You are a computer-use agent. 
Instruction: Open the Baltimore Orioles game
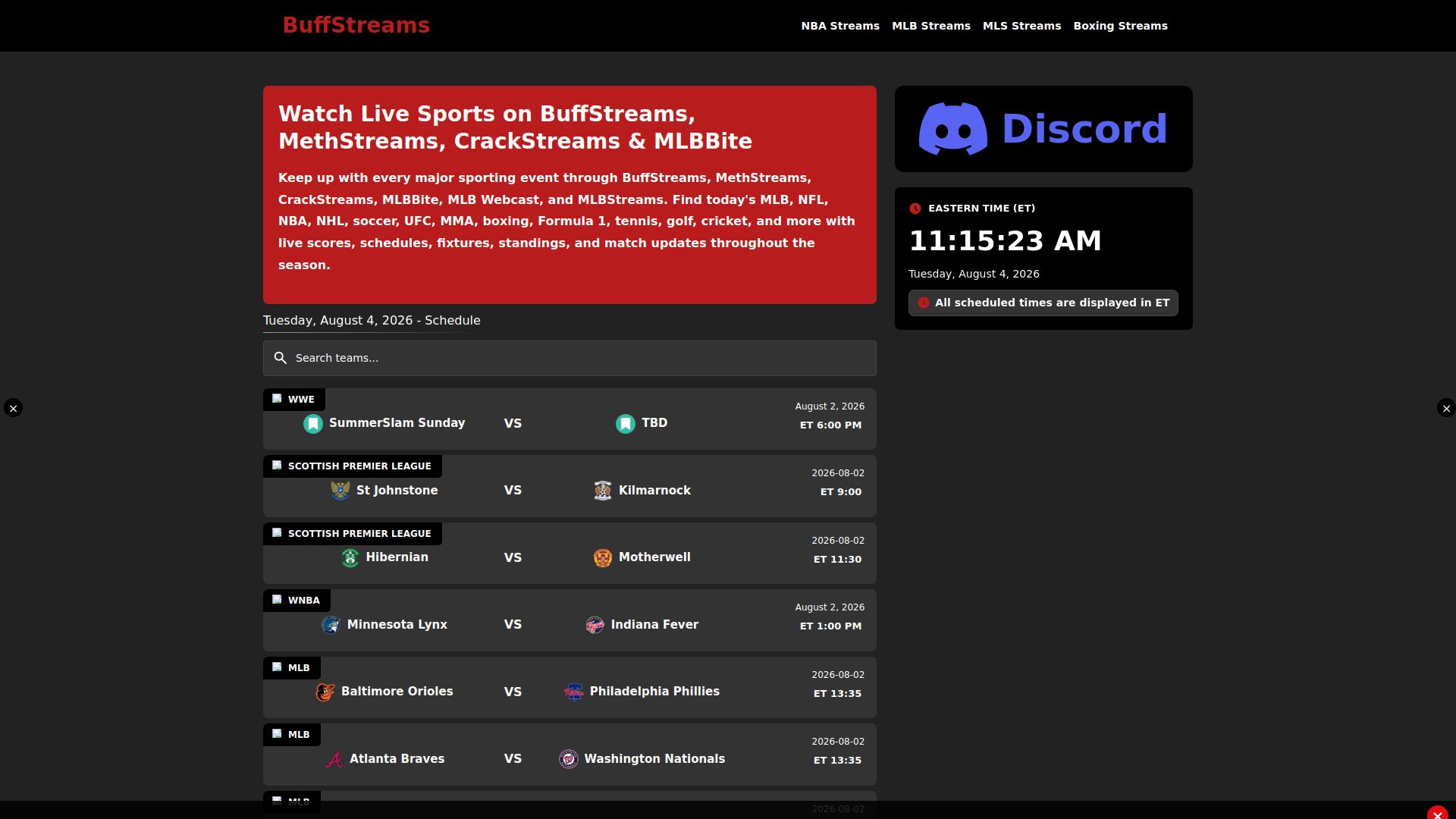(x=397, y=692)
